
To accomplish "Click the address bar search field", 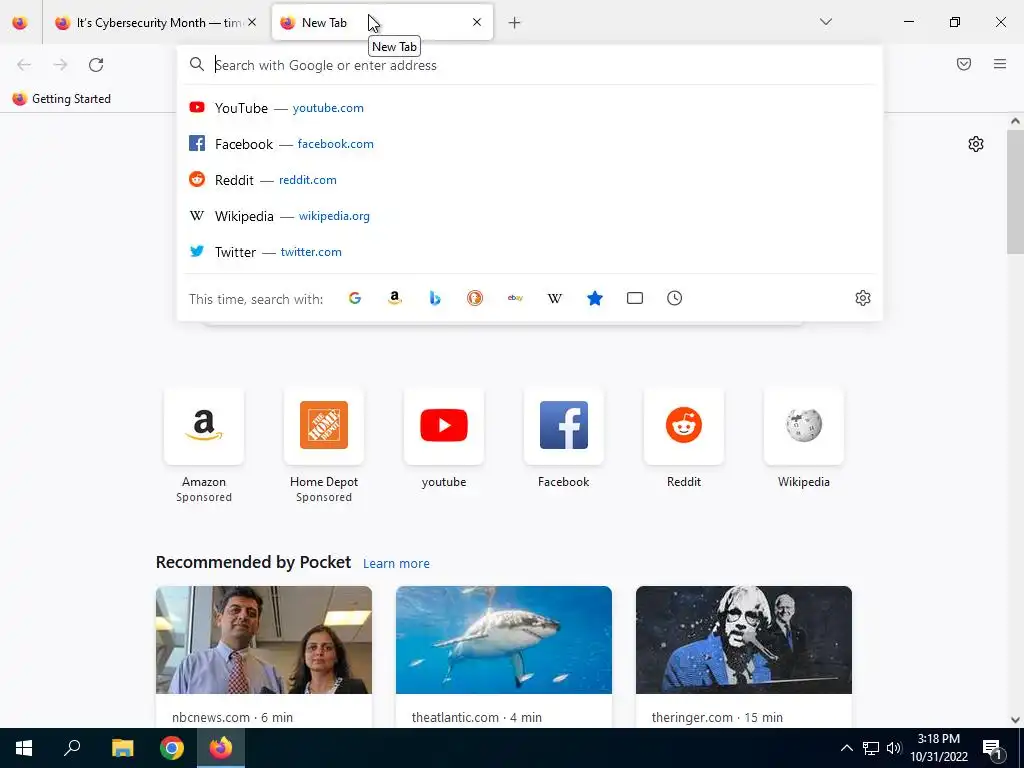I will pos(529,65).
